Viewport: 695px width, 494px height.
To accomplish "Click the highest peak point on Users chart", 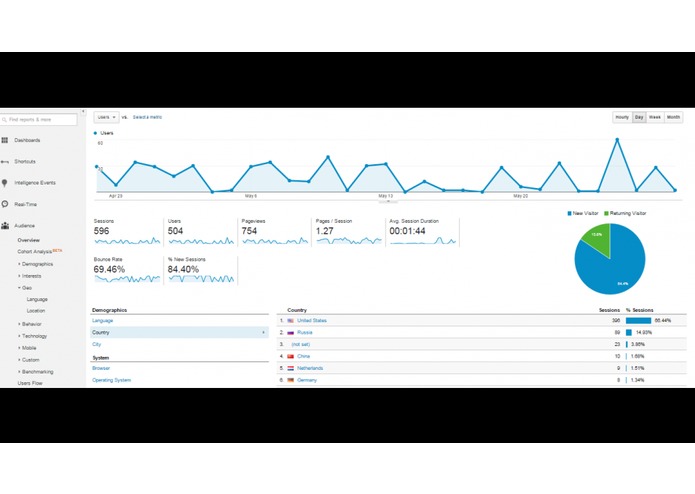I will pyautogui.click(x=617, y=140).
